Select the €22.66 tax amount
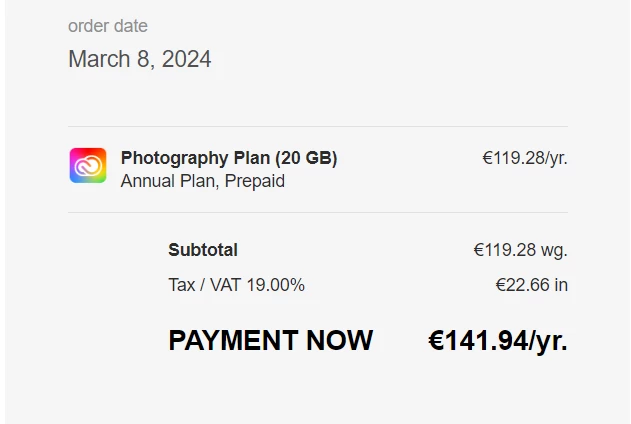 coord(531,285)
